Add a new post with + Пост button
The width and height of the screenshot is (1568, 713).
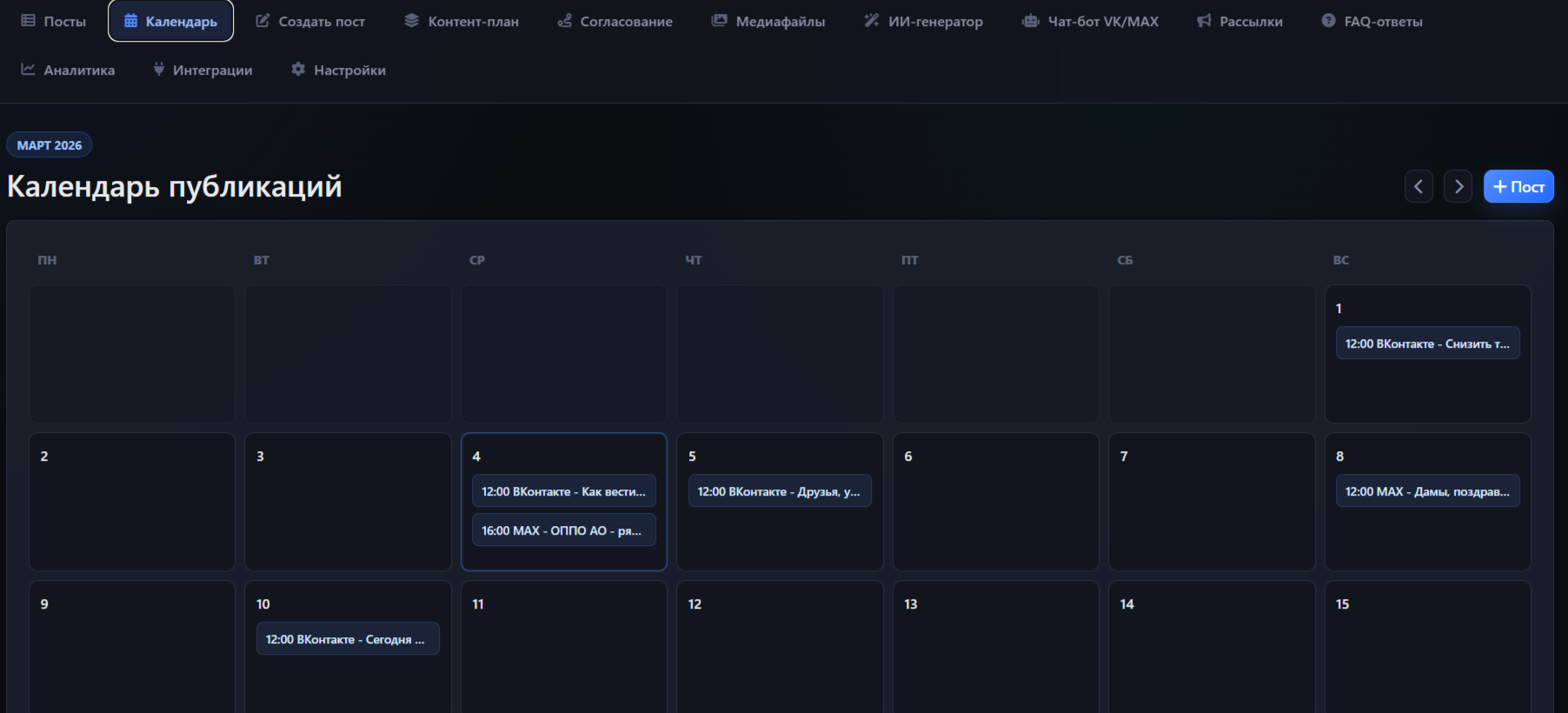pyautogui.click(x=1518, y=186)
